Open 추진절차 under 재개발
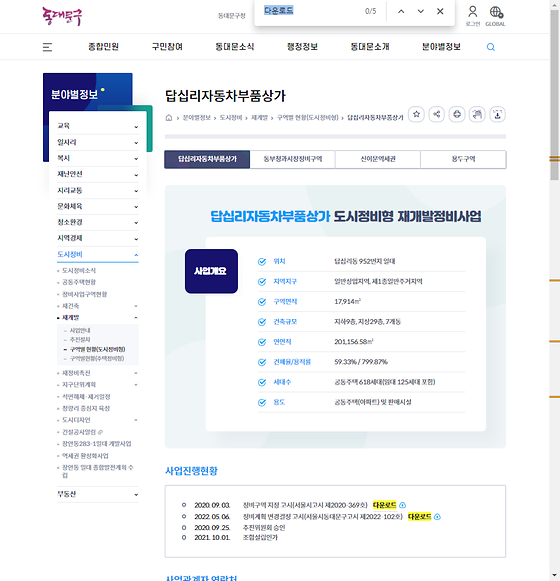The image size is (560, 581). pos(80,339)
